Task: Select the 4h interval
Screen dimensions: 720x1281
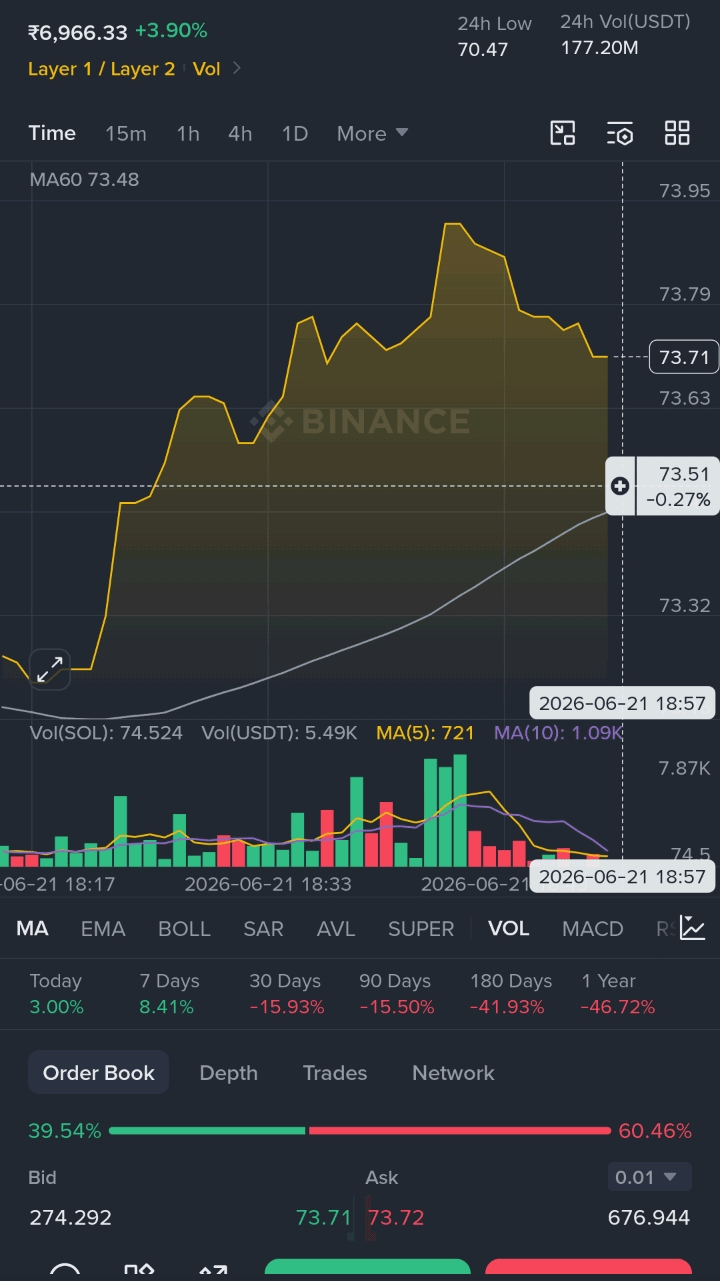Action: point(240,133)
